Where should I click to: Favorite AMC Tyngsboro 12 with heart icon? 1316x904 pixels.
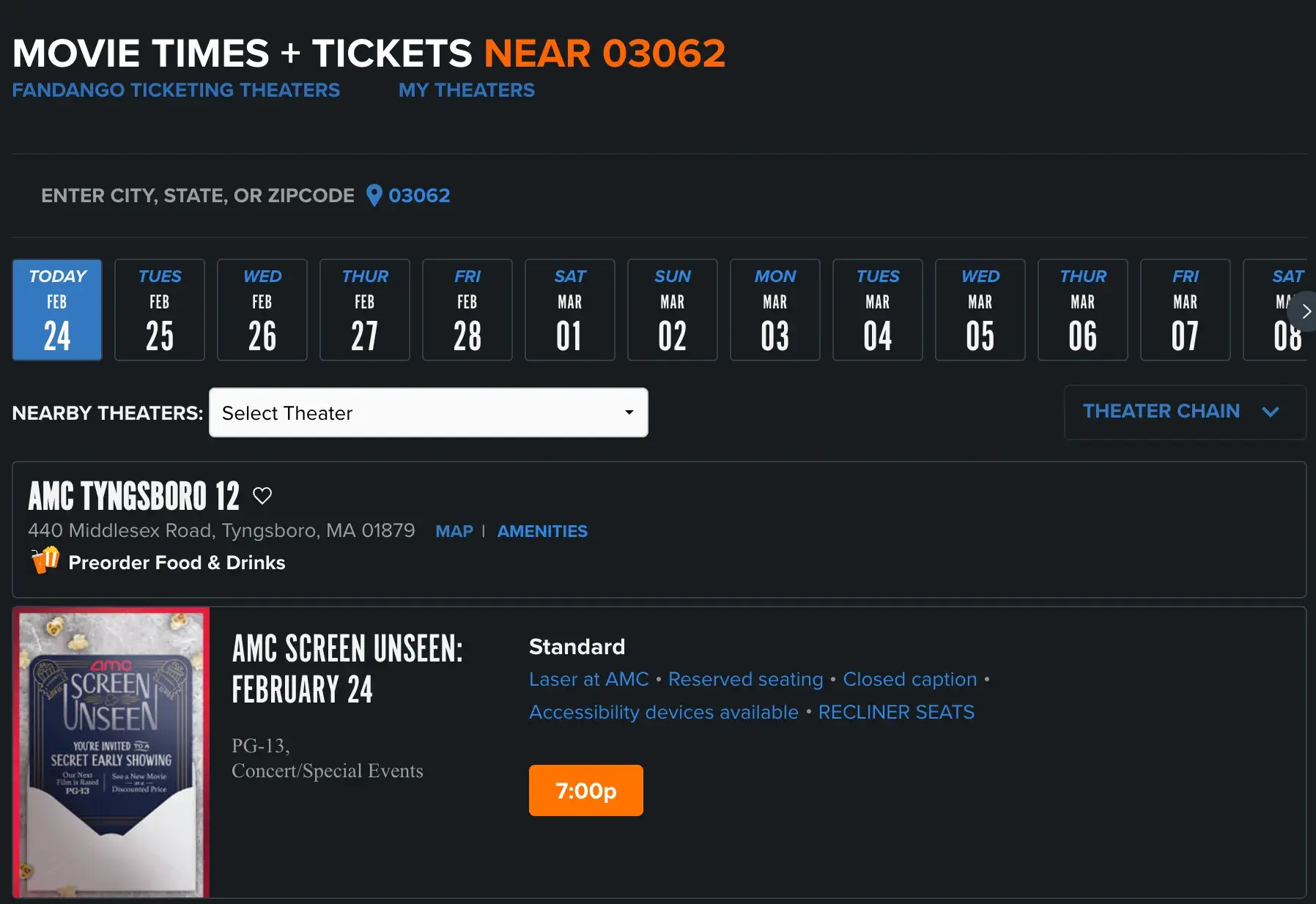[x=262, y=496]
